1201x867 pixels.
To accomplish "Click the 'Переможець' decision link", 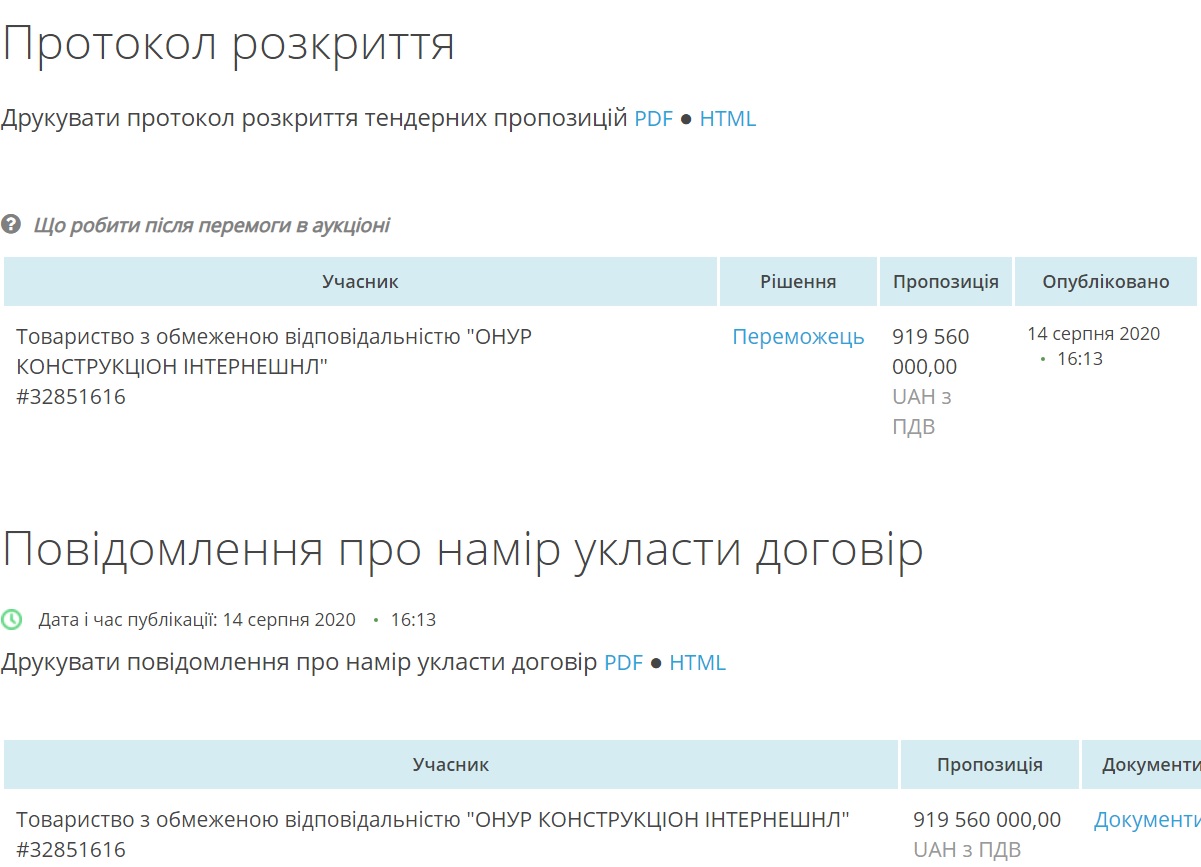I will point(798,337).
